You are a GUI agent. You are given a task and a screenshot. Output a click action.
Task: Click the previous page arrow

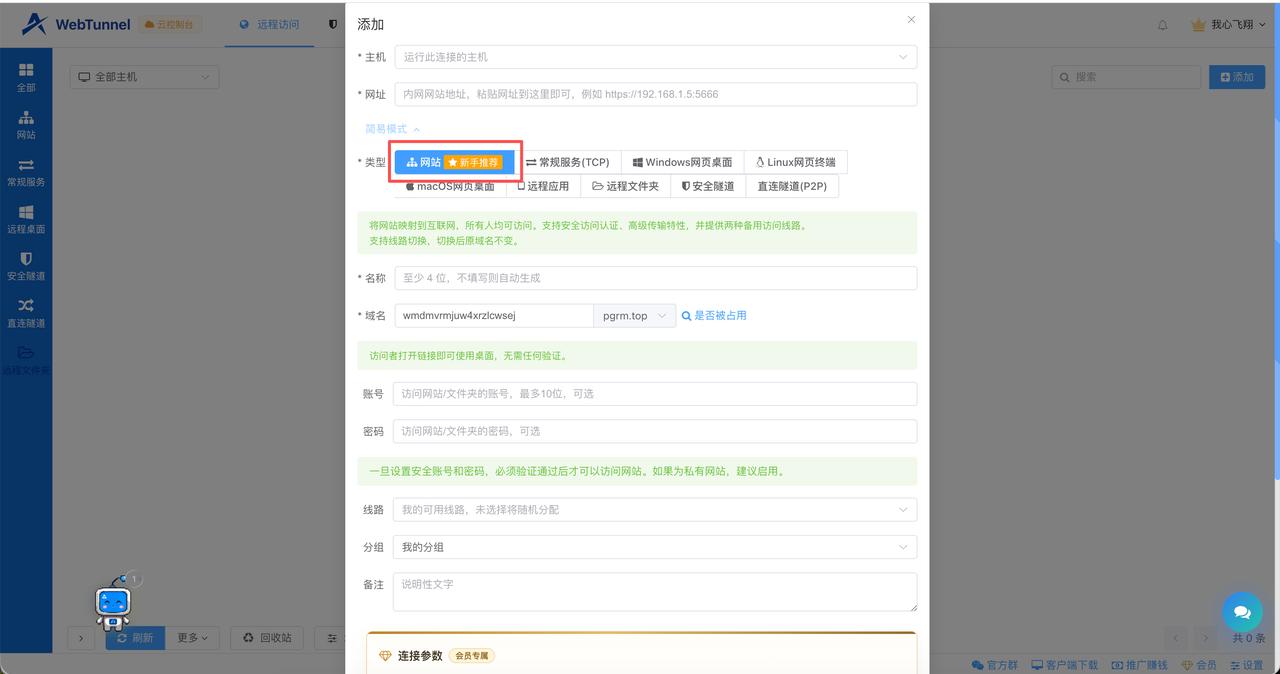point(1177,638)
